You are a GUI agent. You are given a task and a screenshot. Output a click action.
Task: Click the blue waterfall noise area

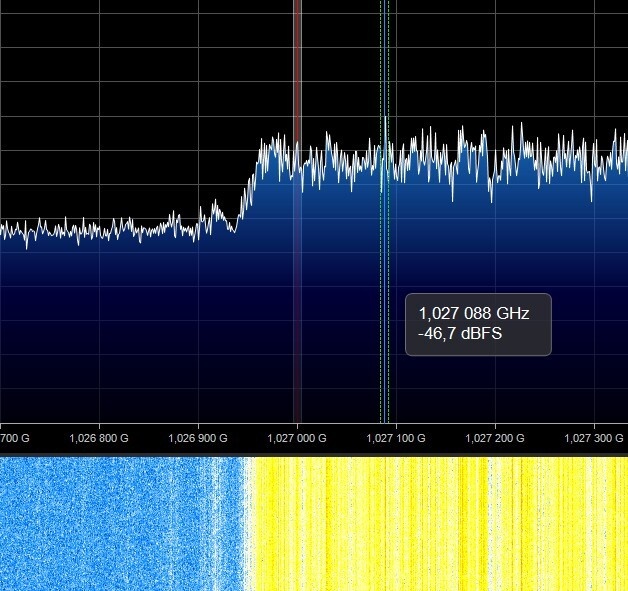(121, 524)
